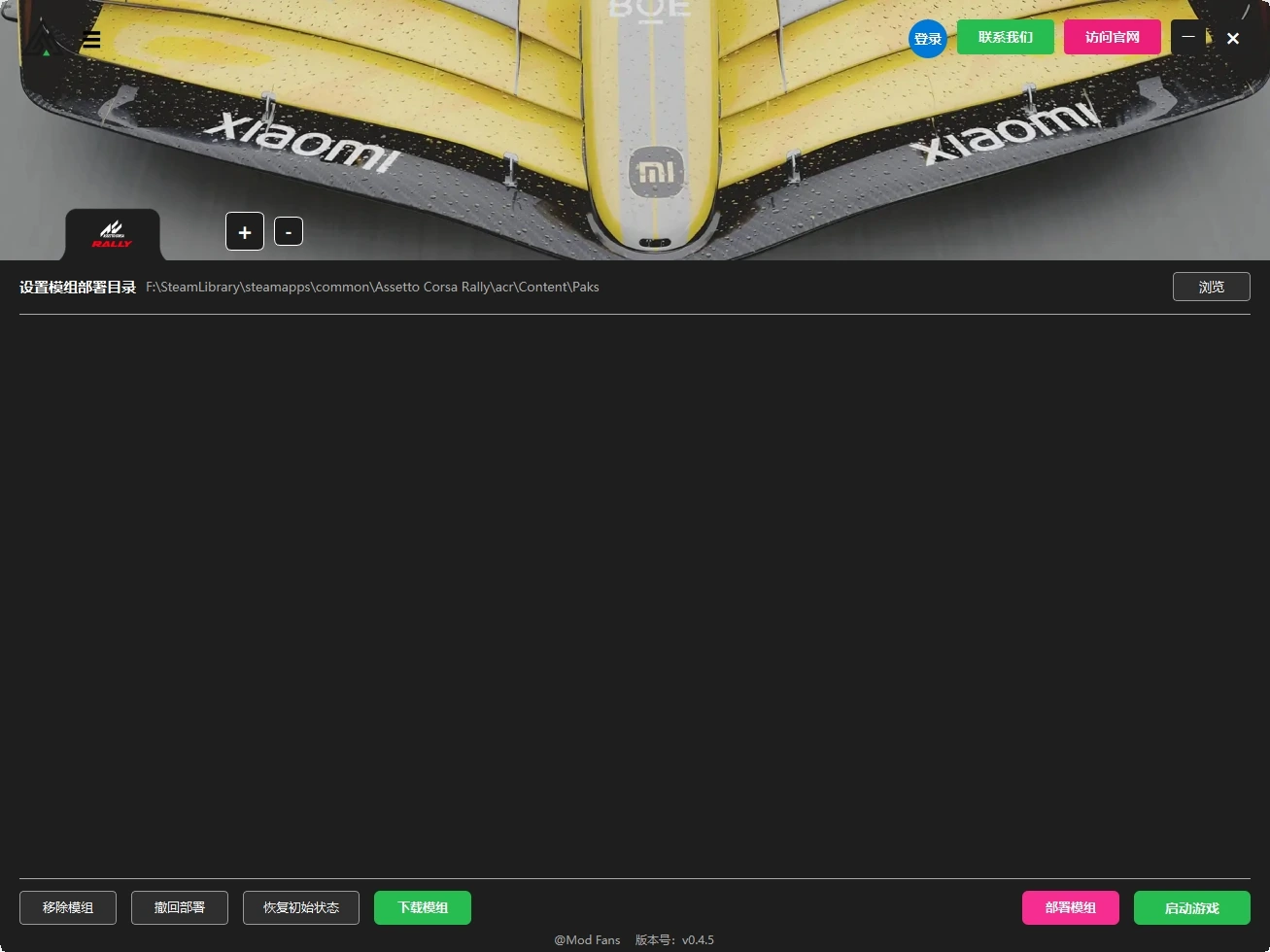Click 恢复初始状态 to restore initial state
This screenshot has width=1270, height=952.
[301, 907]
